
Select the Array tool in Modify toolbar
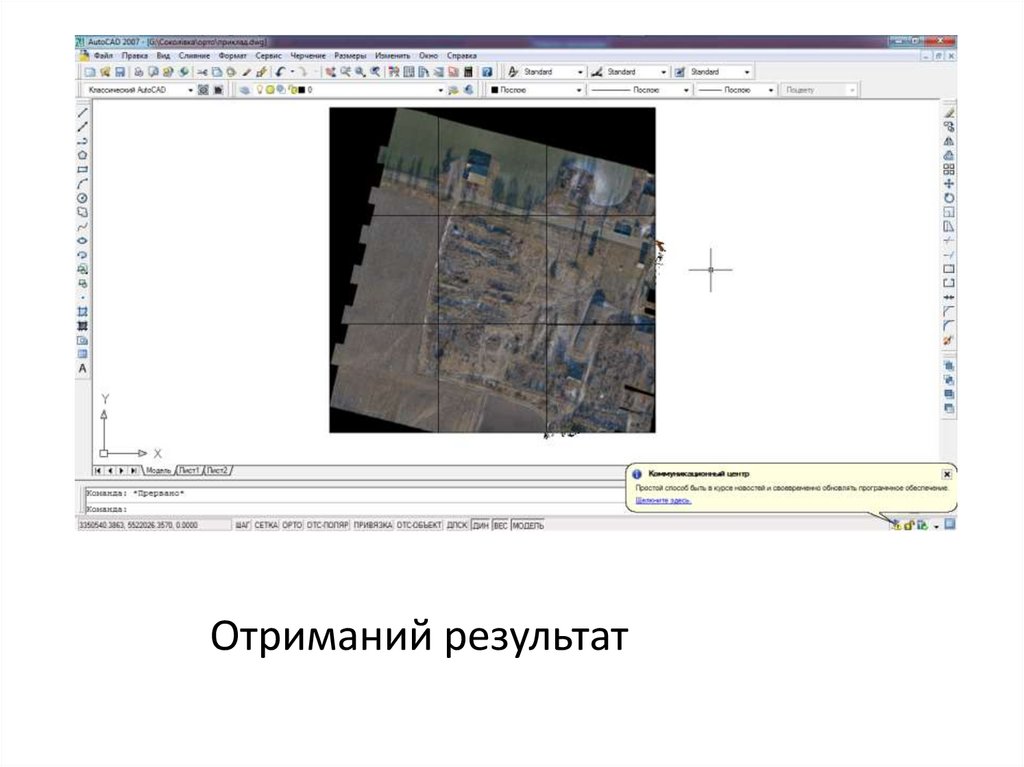pyautogui.click(x=949, y=170)
